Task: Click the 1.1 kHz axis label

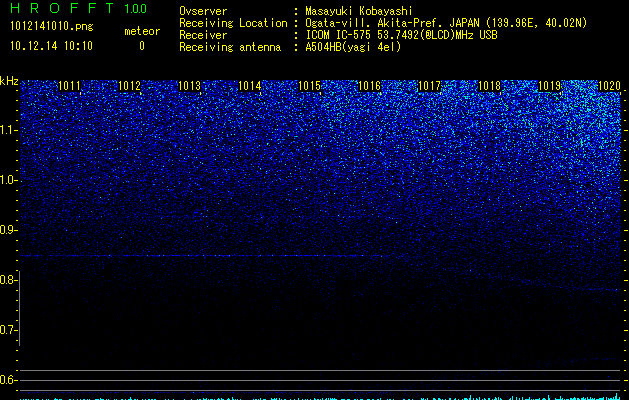Action: point(8,130)
